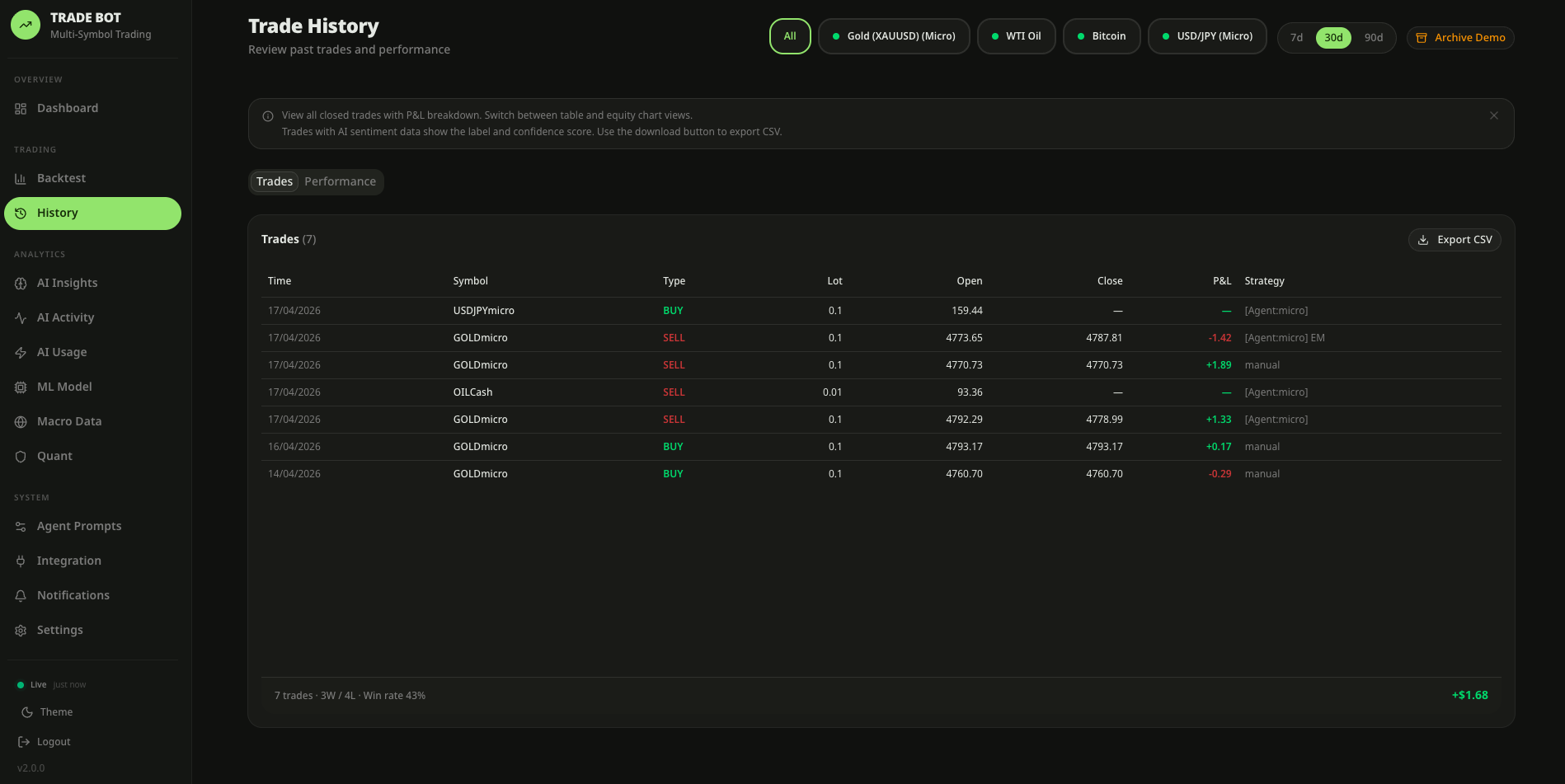Click the v2.0.0 version label
1565x784 pixels.
[31, 768]
